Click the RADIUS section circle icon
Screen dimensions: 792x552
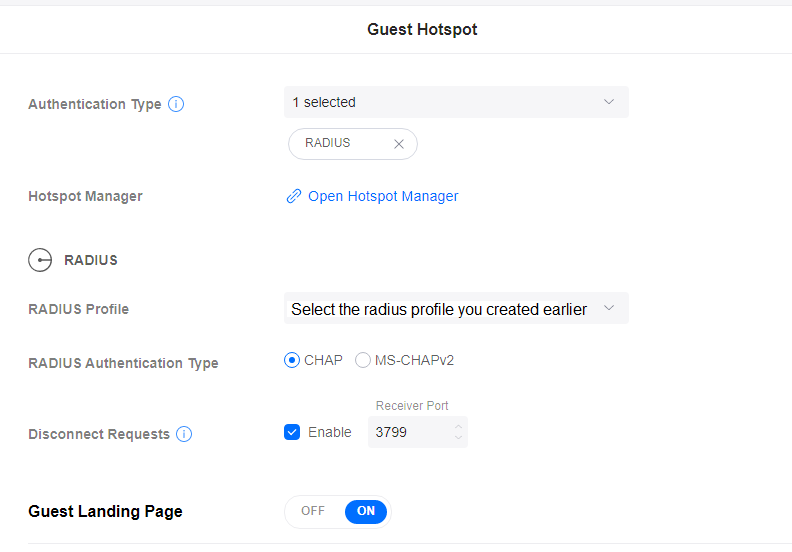pos(40,261)
